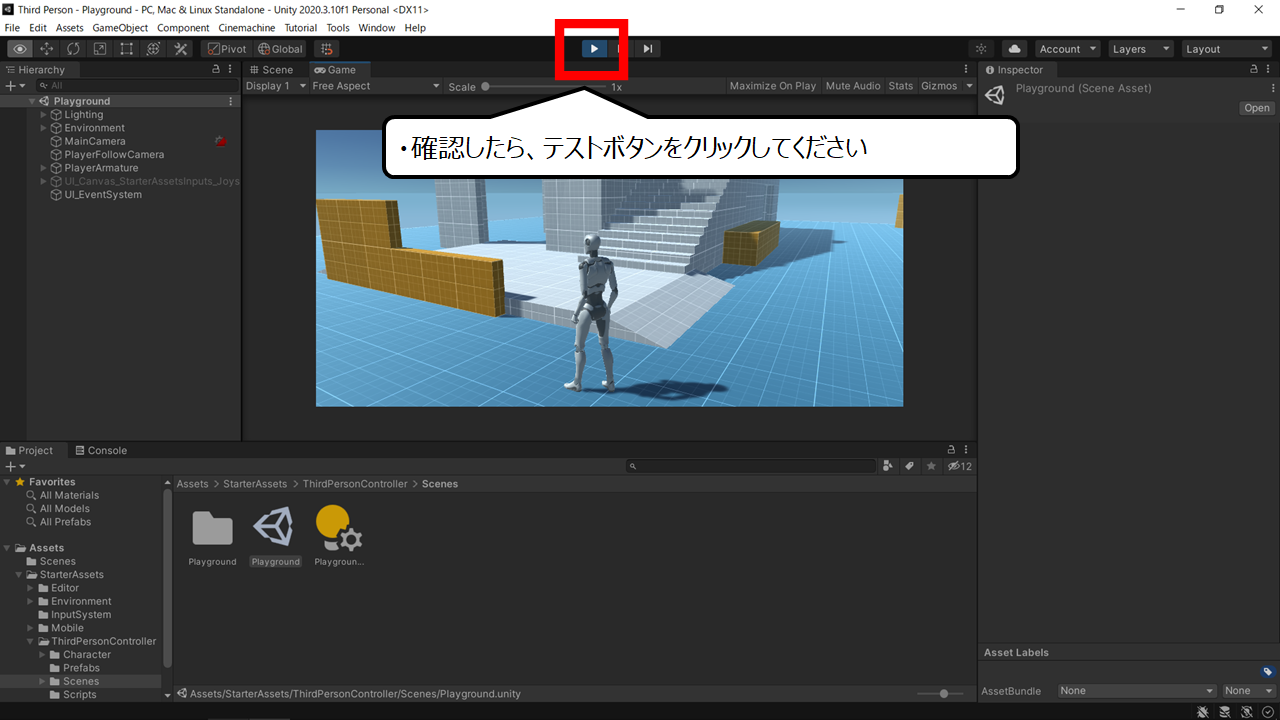Open the Game view three-dot menu
The width and height of the screenshot is (1280, 720).
[x=966, y=70]
